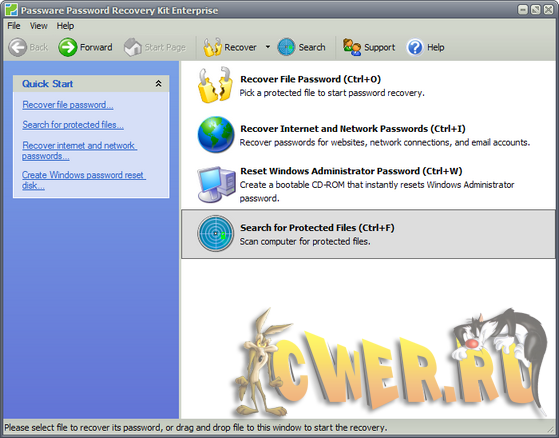Follow the 'Recover file password...' link
559x438 pixels.
pos(68,105)
